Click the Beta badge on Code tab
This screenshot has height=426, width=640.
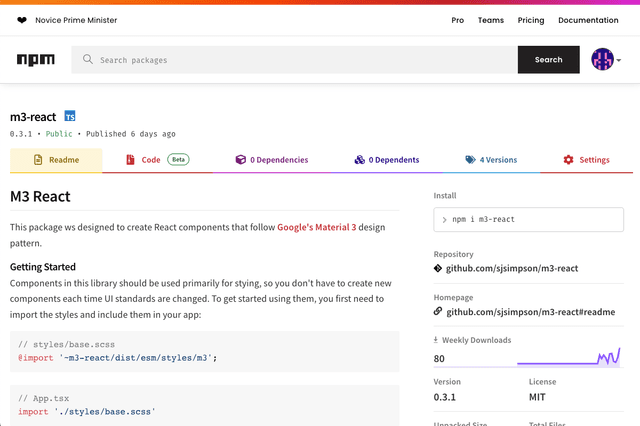(178, 160)
